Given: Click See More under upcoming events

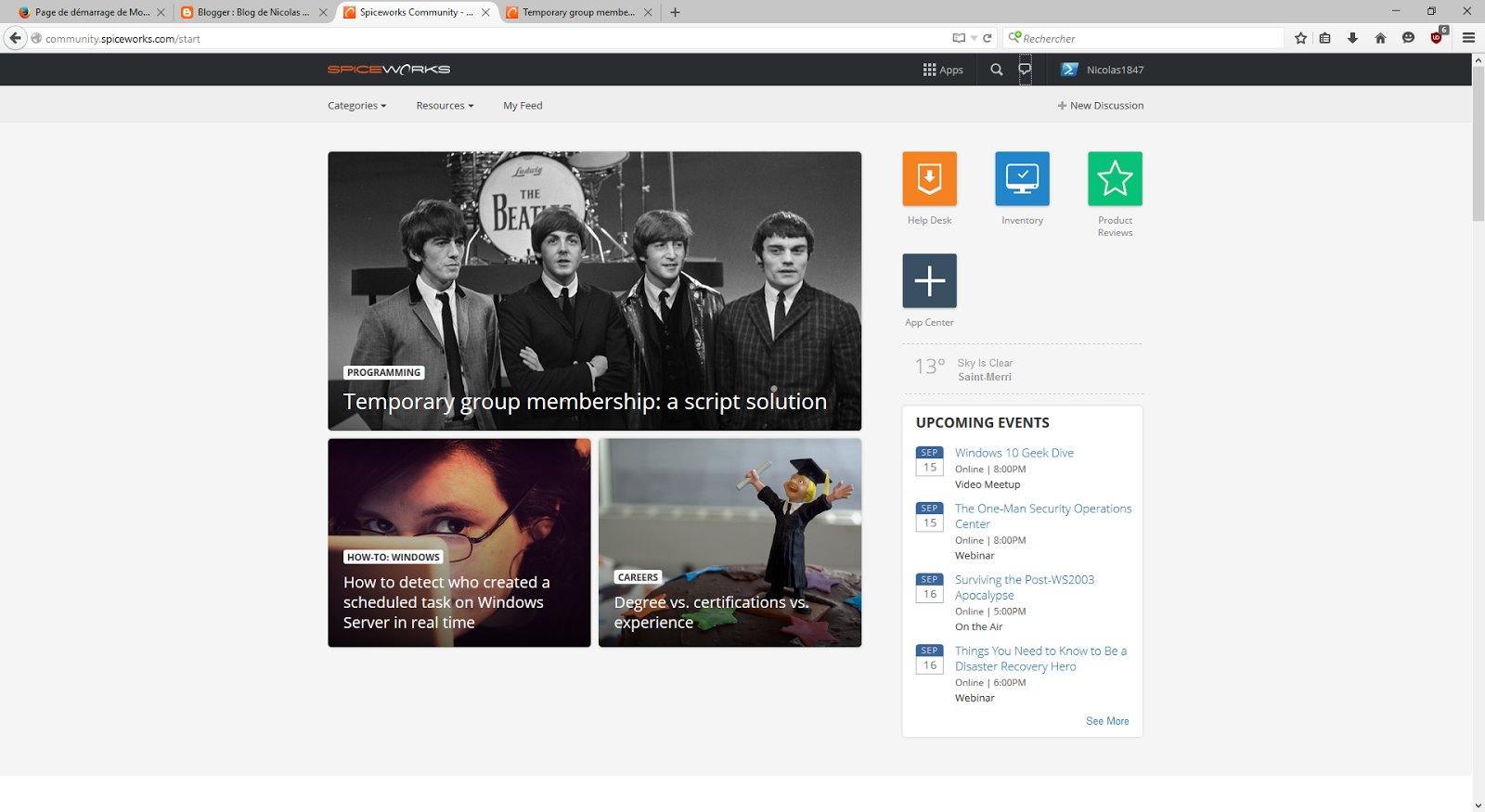Looking at the screenshot, I should click(x=1107, y=721).
